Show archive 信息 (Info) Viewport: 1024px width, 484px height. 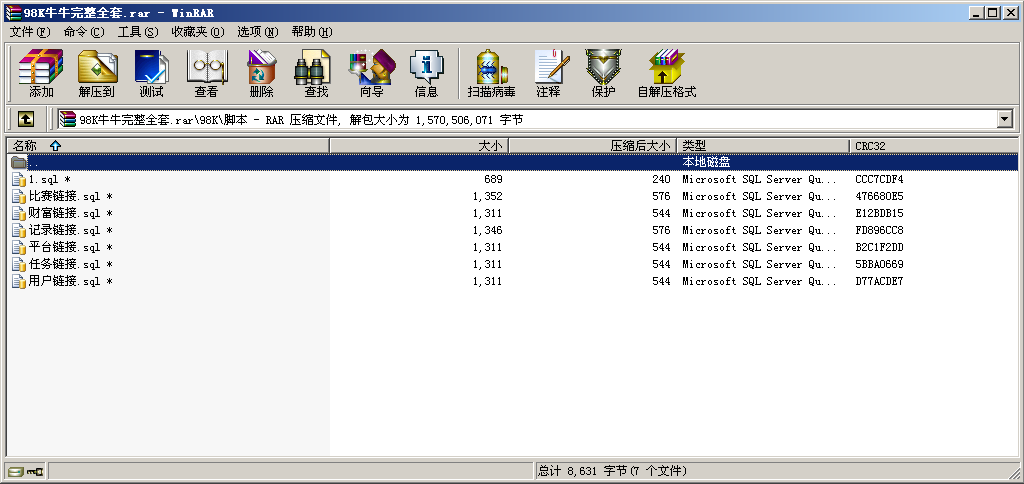(x=426, y=73)
